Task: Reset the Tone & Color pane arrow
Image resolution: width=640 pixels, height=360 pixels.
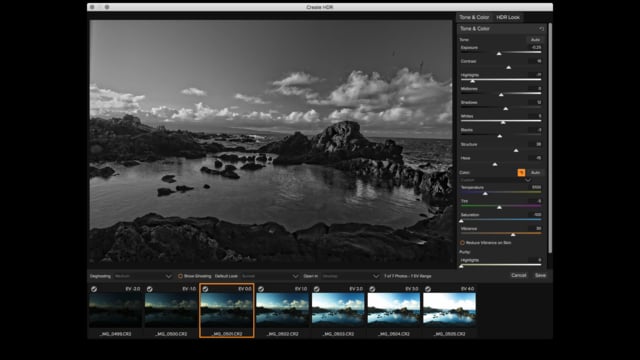Action: pos(541,29)
